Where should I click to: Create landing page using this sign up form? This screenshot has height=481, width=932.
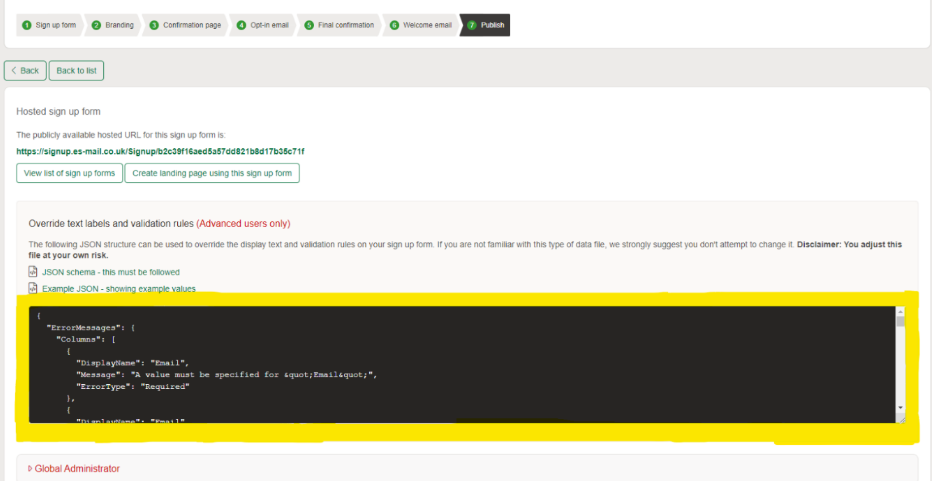212,173
